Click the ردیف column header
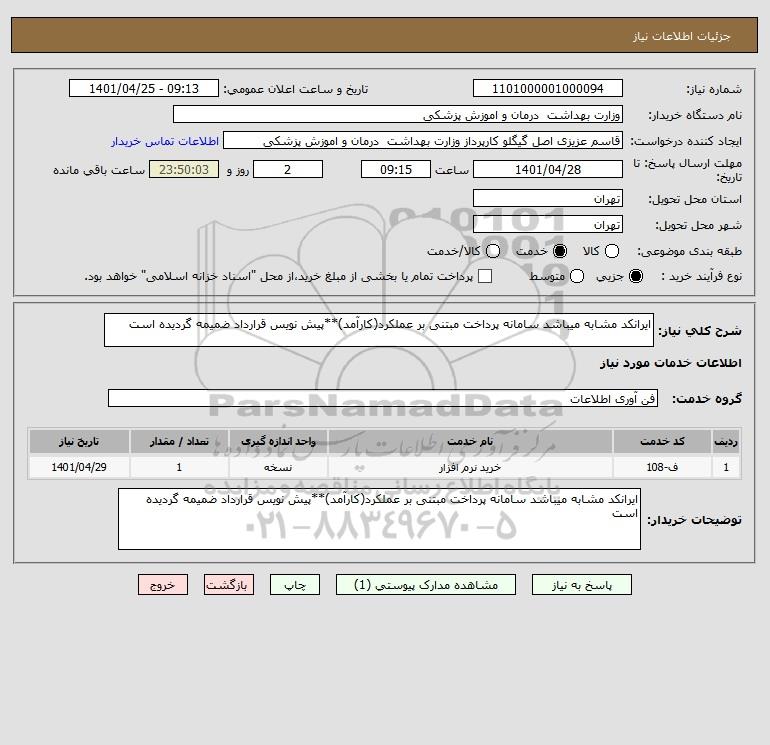The image size is (770, 745). 726,441
